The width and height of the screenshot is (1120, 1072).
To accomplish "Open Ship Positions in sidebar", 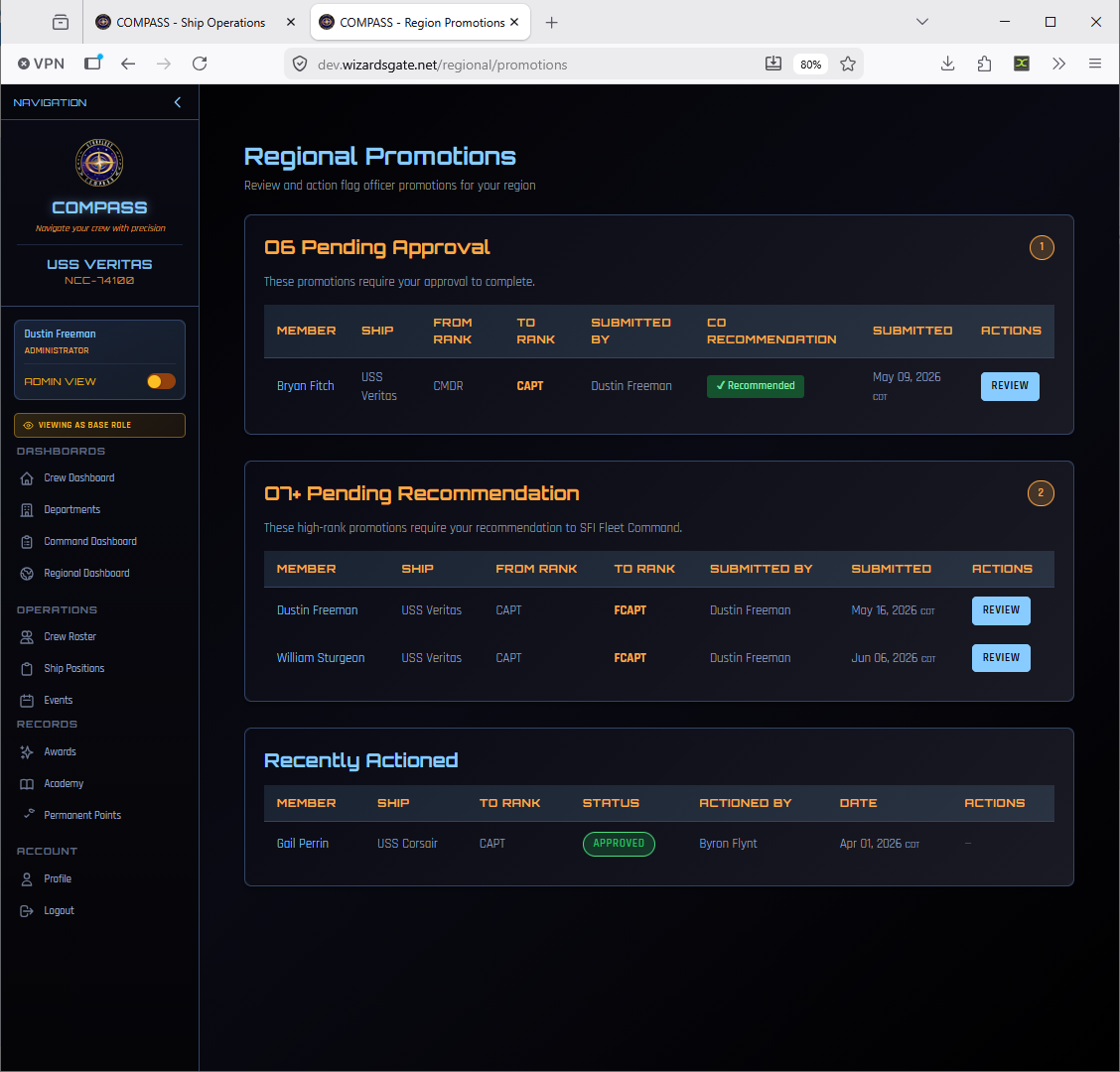I will point(74,668).
